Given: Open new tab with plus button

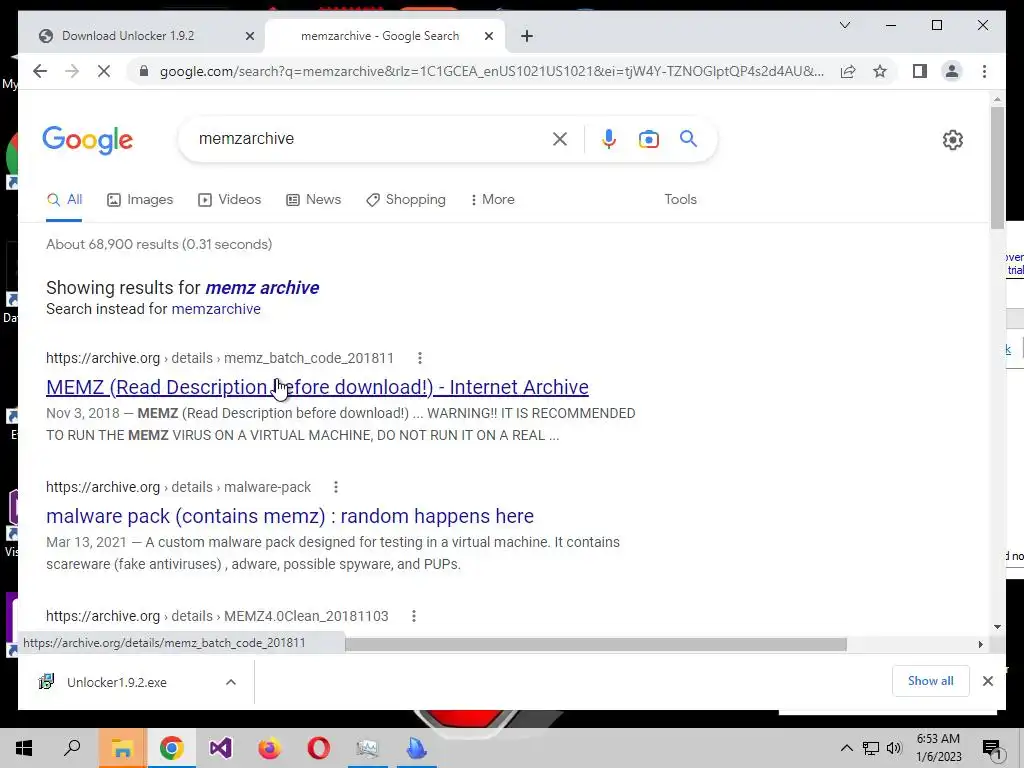Looking at the screenshot, I should pos(527,36).
